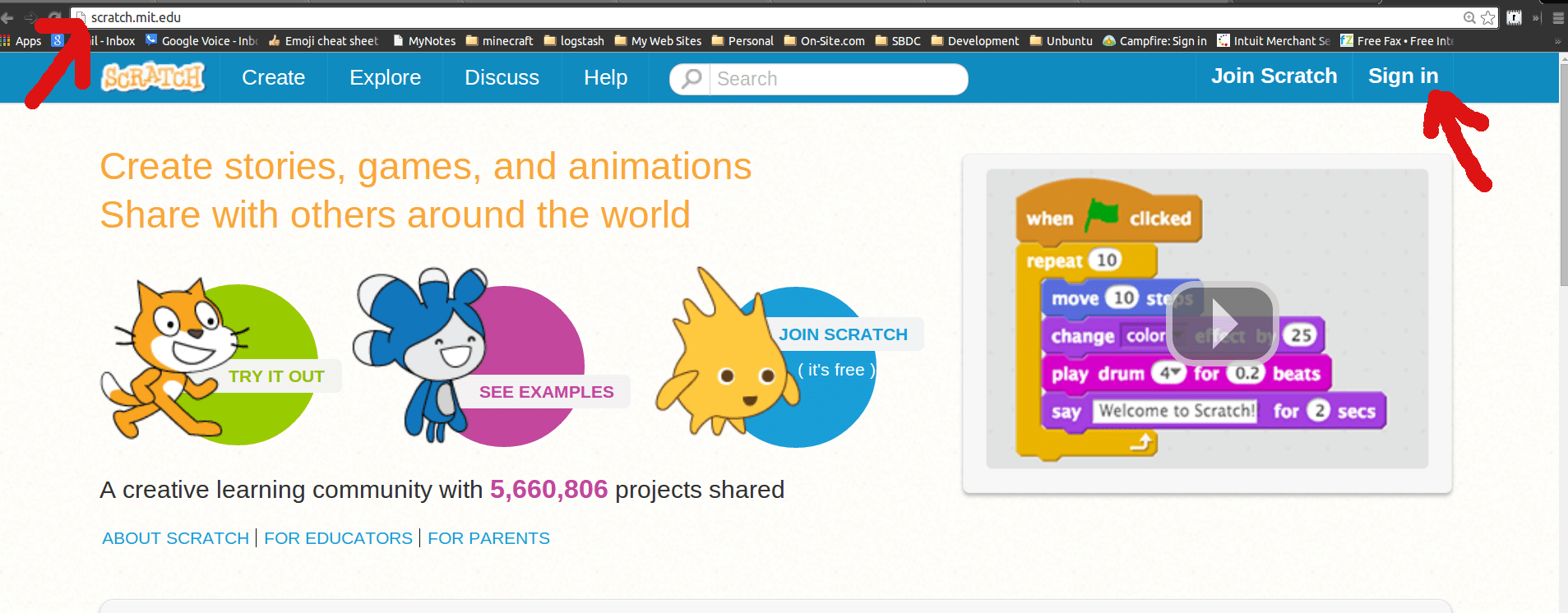Click the Sign in link
Screen dimensions: 1568x613
(x=1404, y=76)
